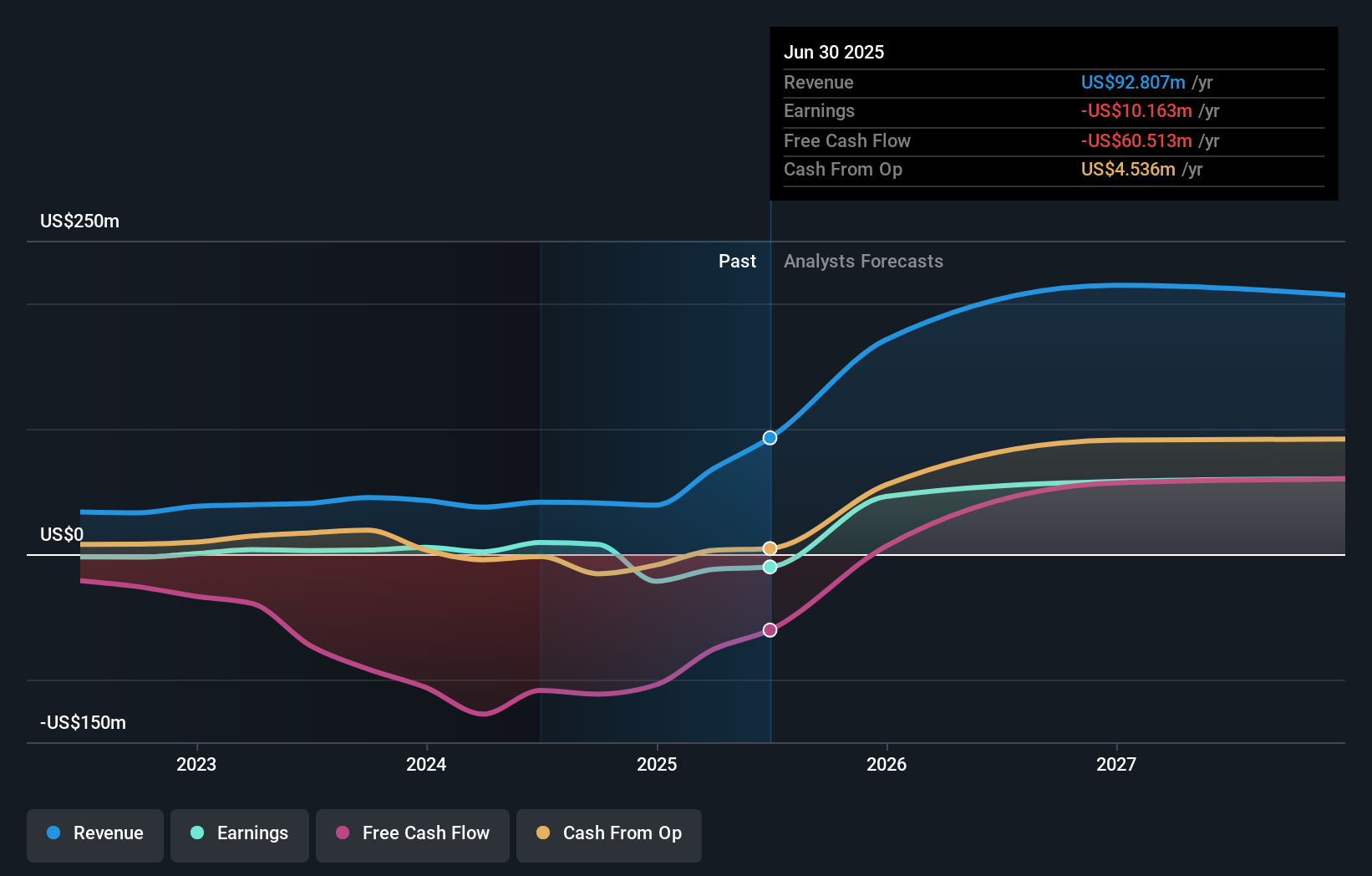The width and height of the screenshot is (1372, 876).
Task: Select the 2025 x-axis label
Action: pyautogui.click(x=657, y=764)
